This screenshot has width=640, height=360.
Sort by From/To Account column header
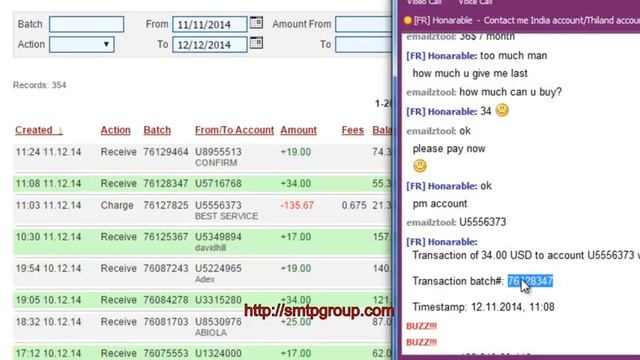click(234, 130)
